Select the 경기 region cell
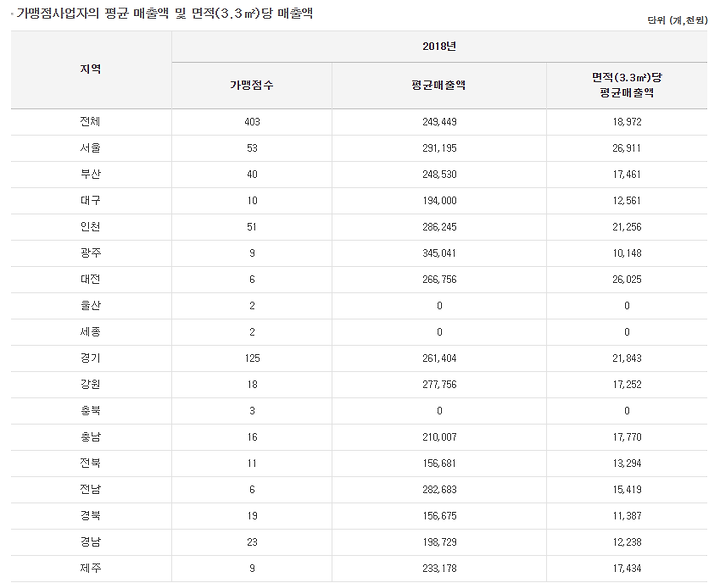Image resolution: width=720 pixels, height=583 pixels. tap(90, 358)
